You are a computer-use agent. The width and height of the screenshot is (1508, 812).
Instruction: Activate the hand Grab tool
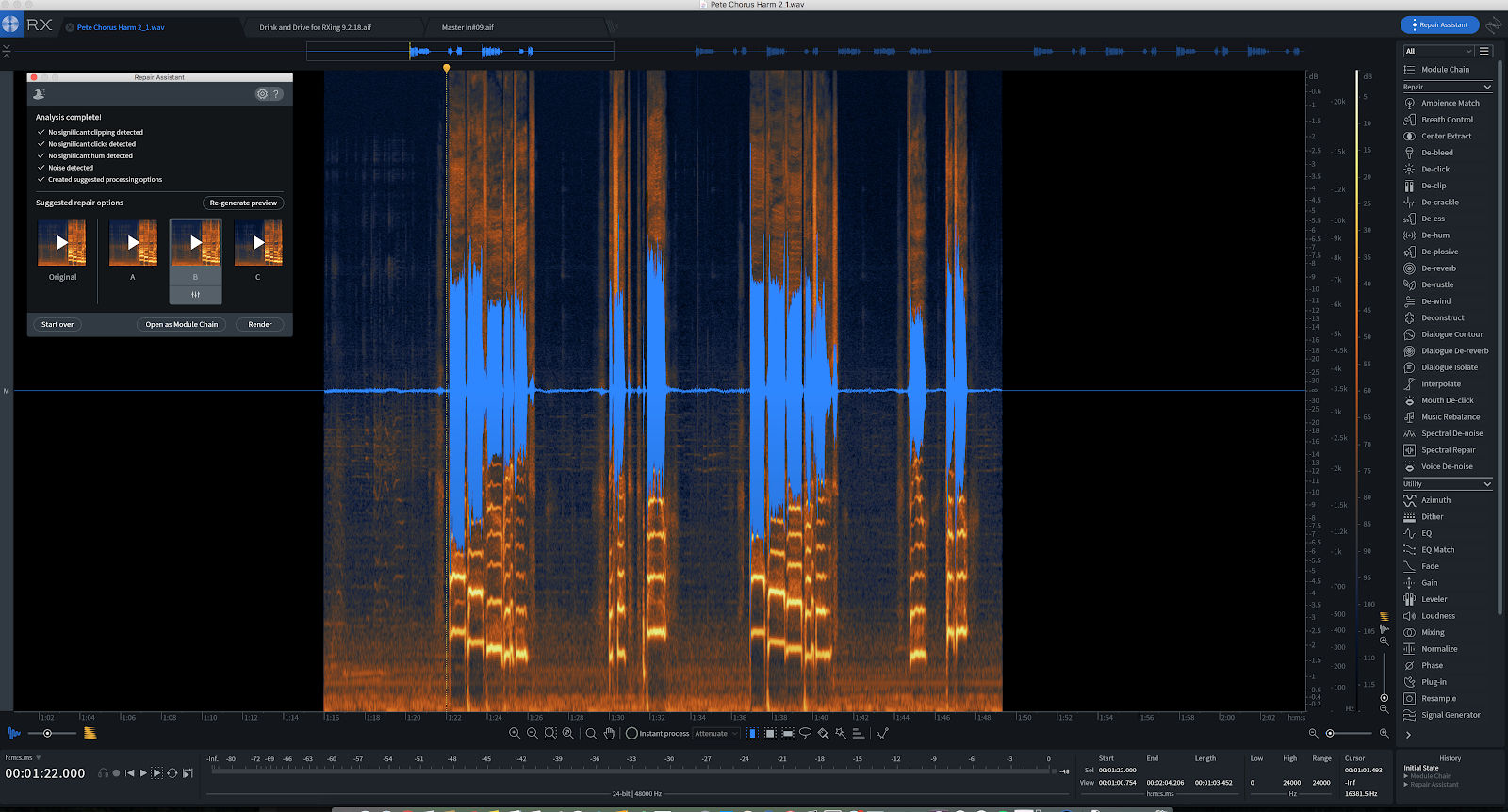pos(609,733)
